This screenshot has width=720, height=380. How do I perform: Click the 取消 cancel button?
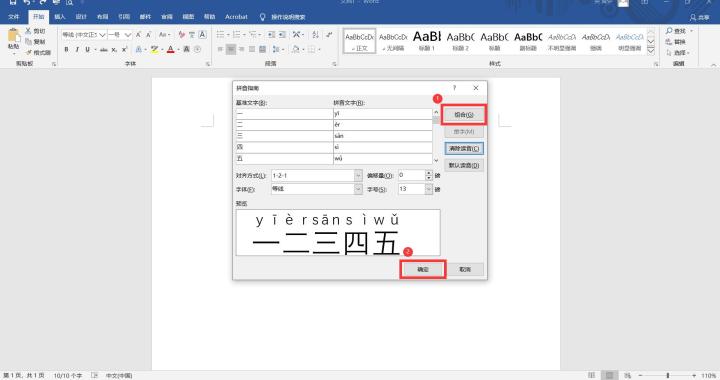(465, 269)
